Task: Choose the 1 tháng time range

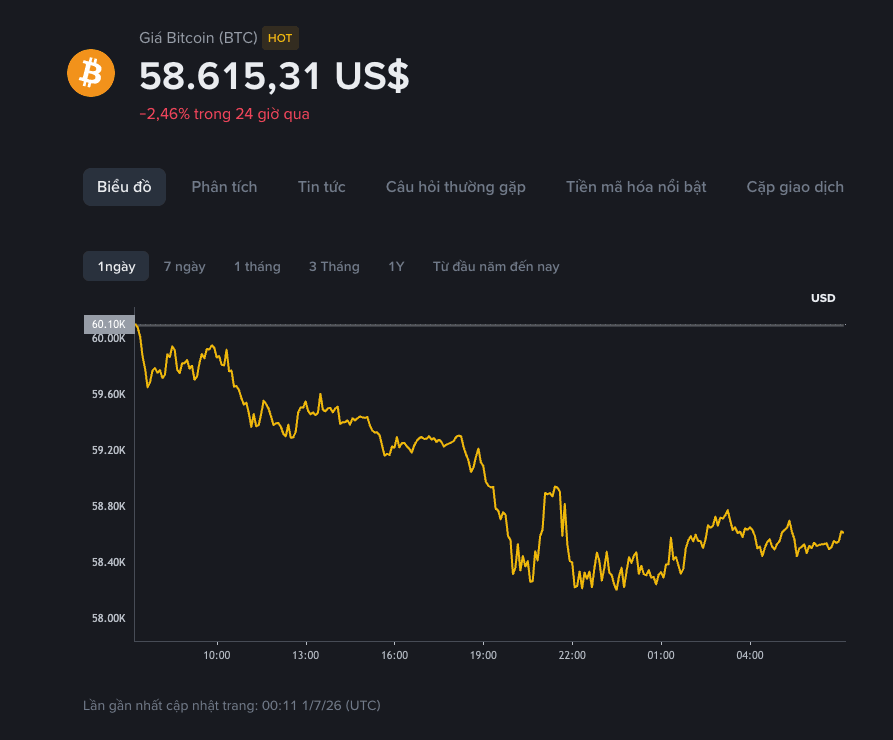Action: [257, 266]
